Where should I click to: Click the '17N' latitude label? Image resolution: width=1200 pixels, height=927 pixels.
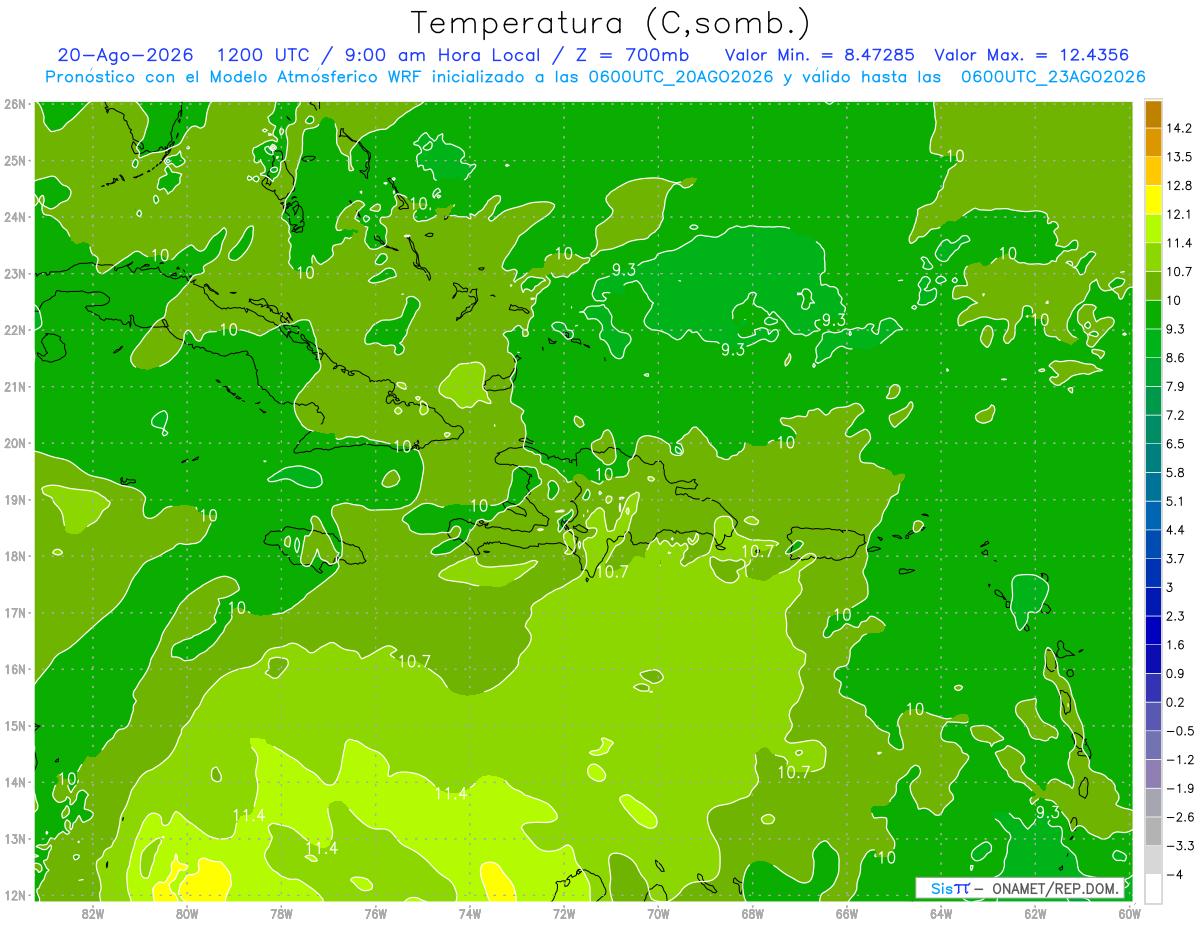click(x=15, y=612)
